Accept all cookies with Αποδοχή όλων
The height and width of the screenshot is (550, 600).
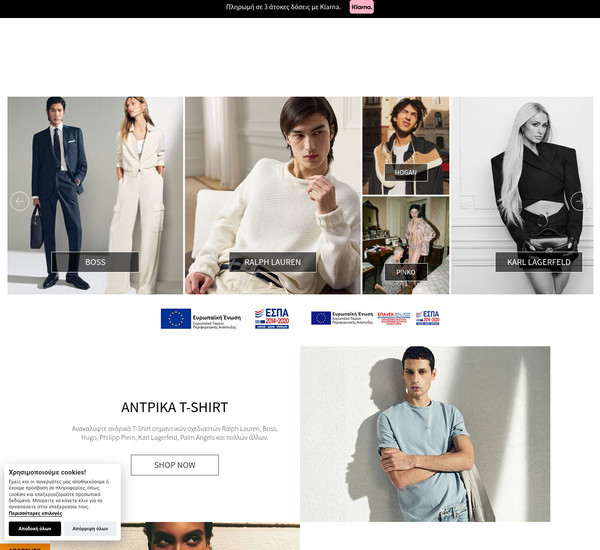[35, 529]
